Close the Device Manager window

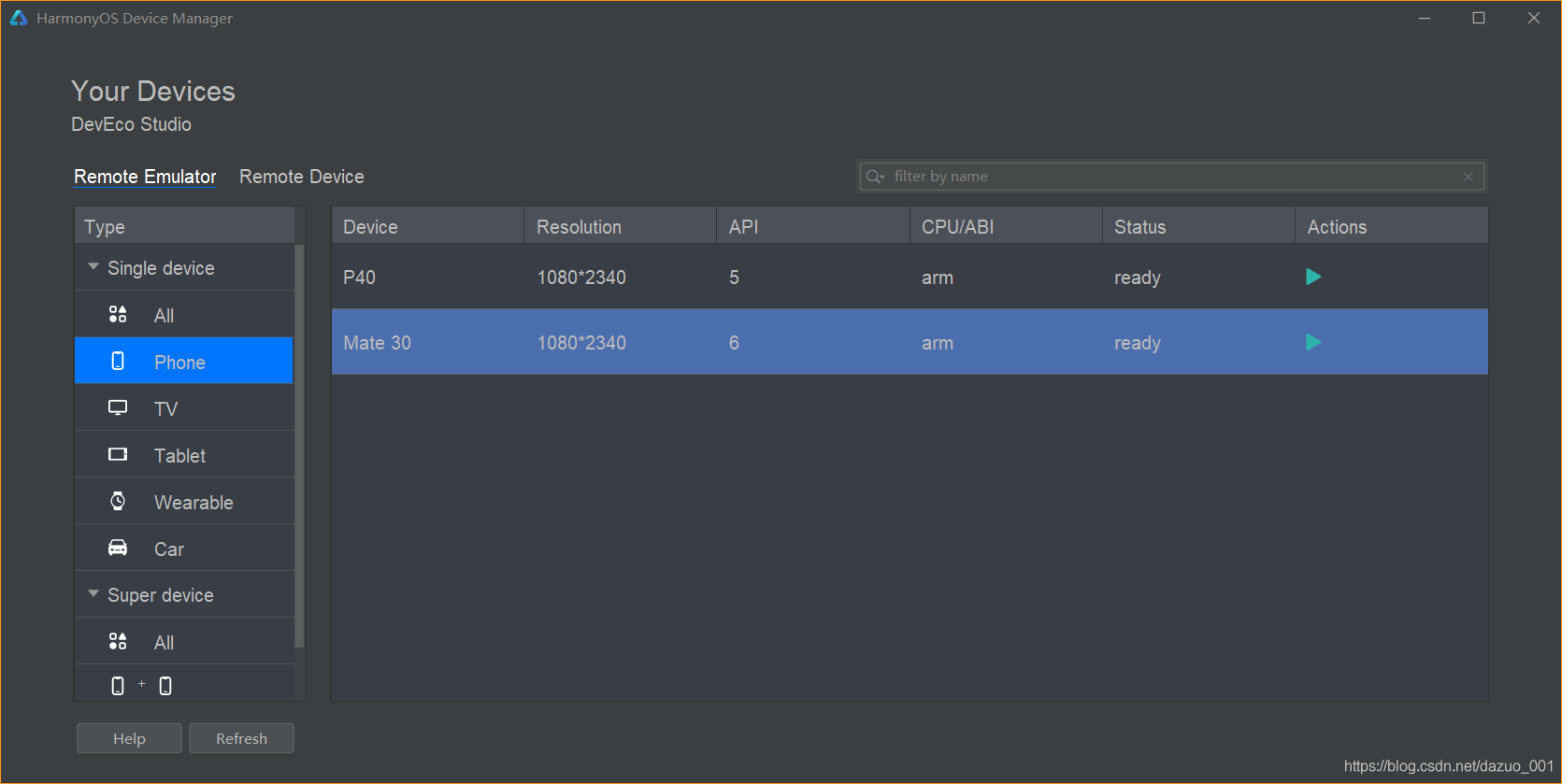click(x=1534, y=18)
